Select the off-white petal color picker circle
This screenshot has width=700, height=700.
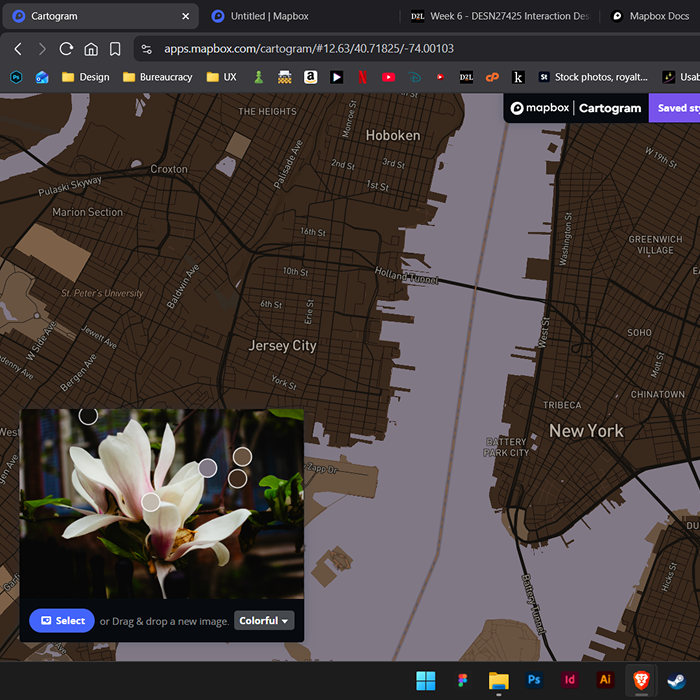coord(150,501)
